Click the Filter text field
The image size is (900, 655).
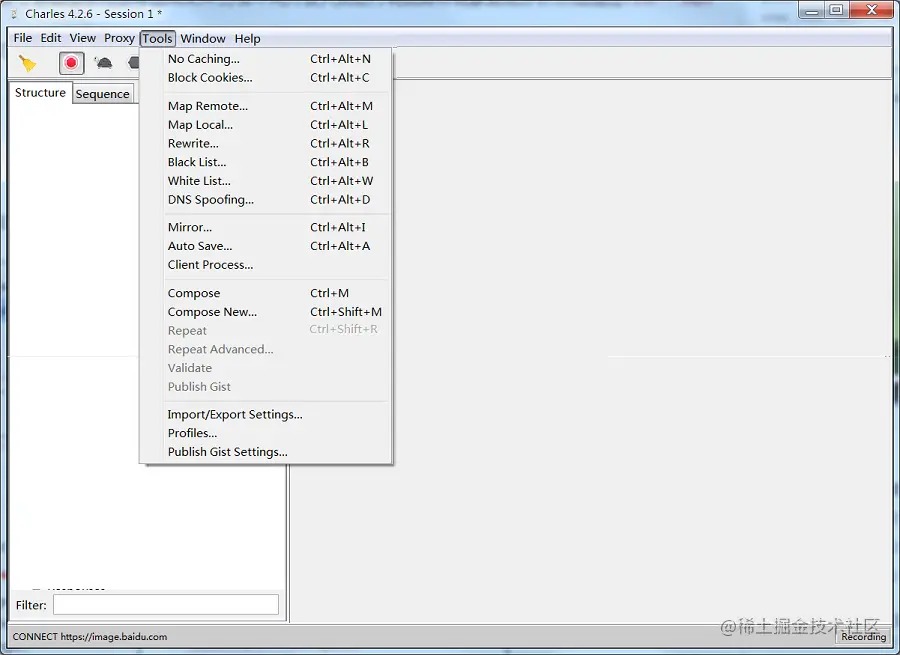point(165,605)
